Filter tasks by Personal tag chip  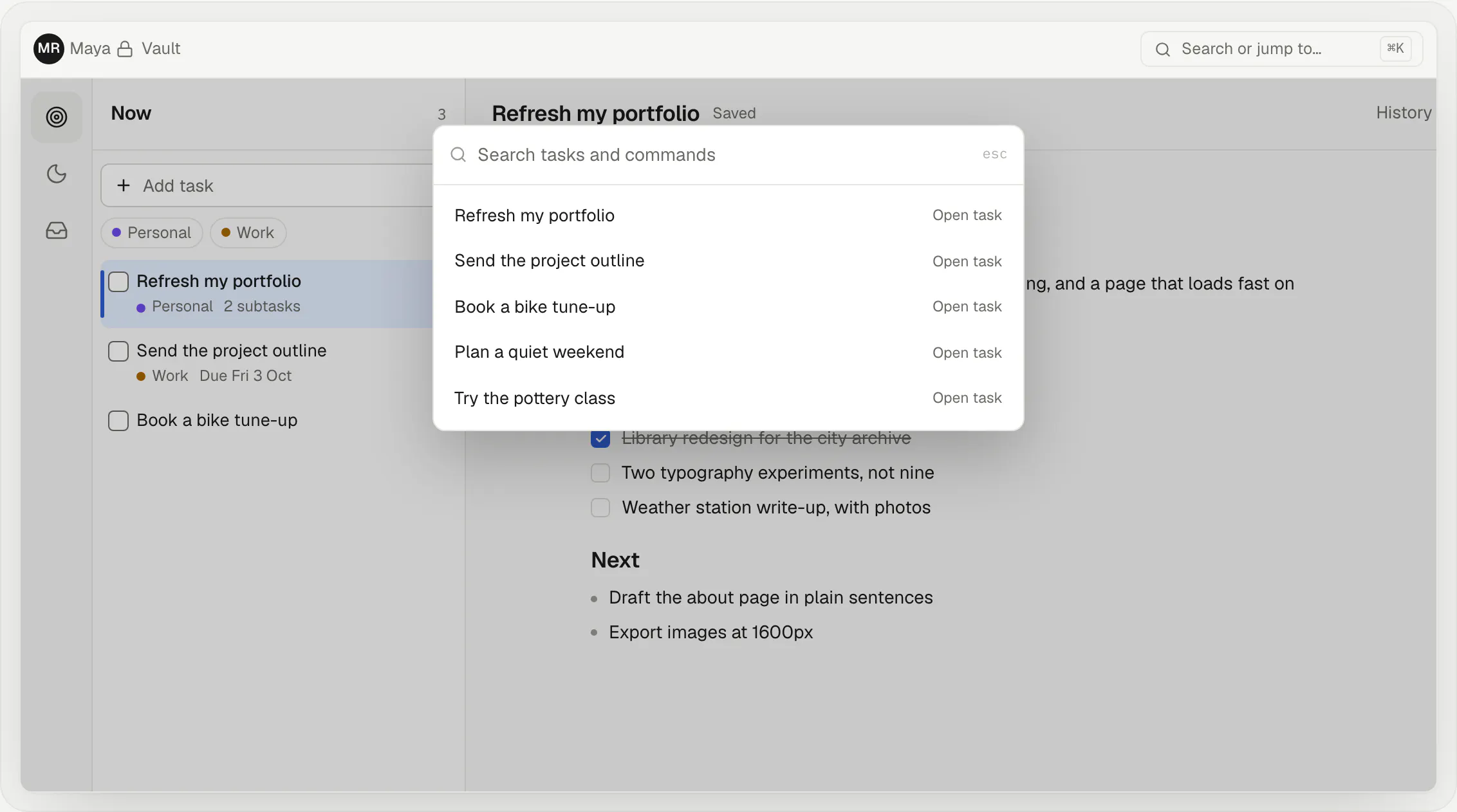152,233
